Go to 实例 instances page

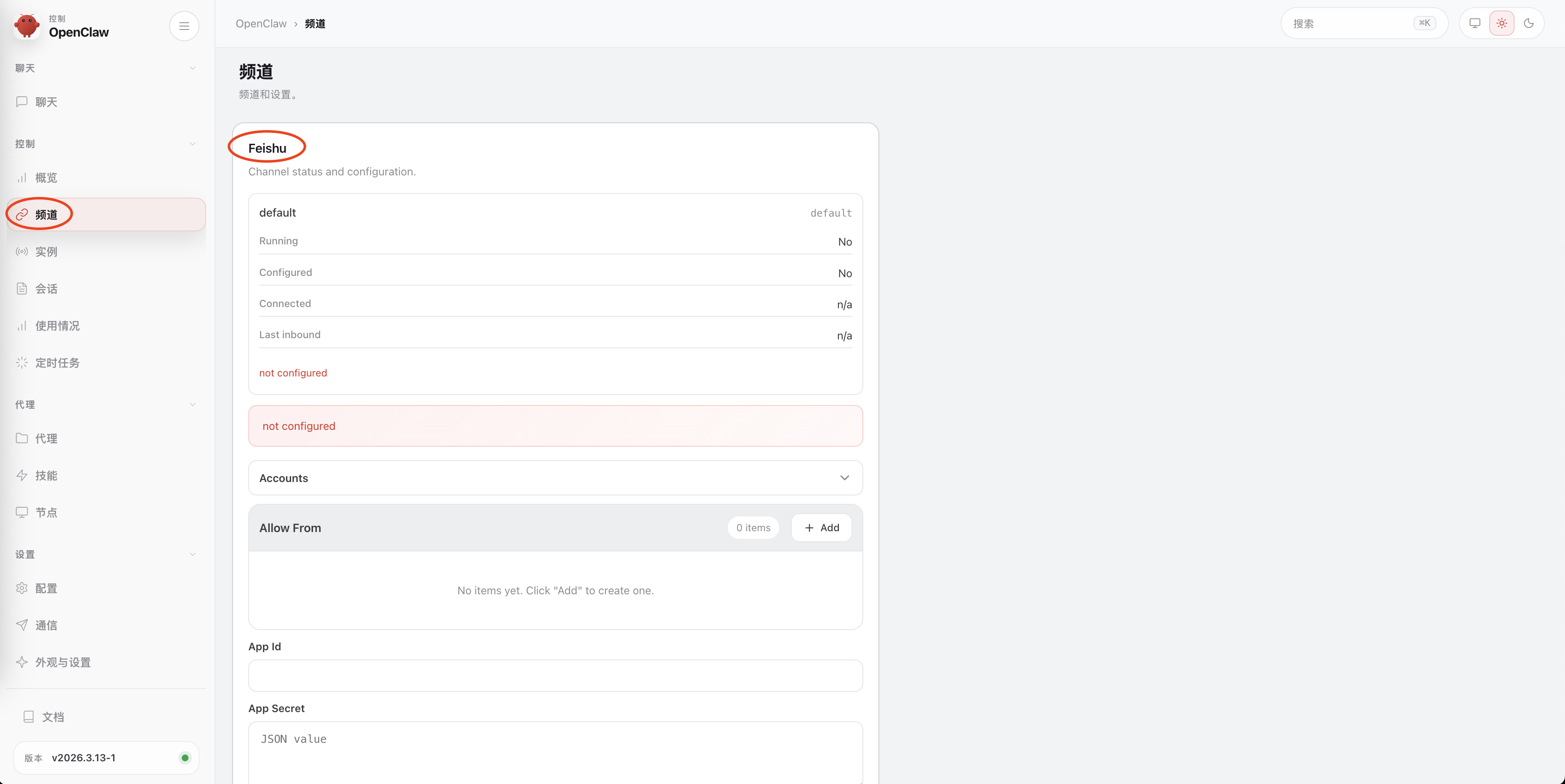tap(46, 252)
